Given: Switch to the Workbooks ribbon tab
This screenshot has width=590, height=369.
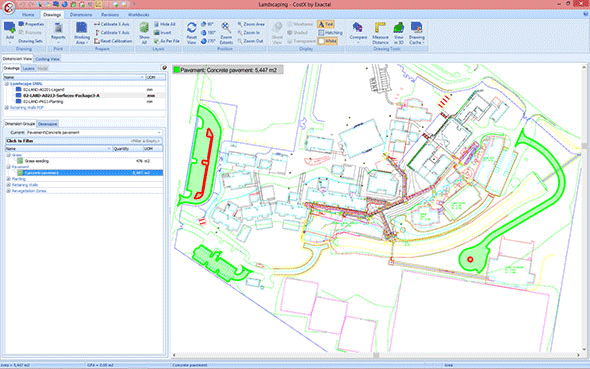Looking at the screenshot, I should (139, 15).
